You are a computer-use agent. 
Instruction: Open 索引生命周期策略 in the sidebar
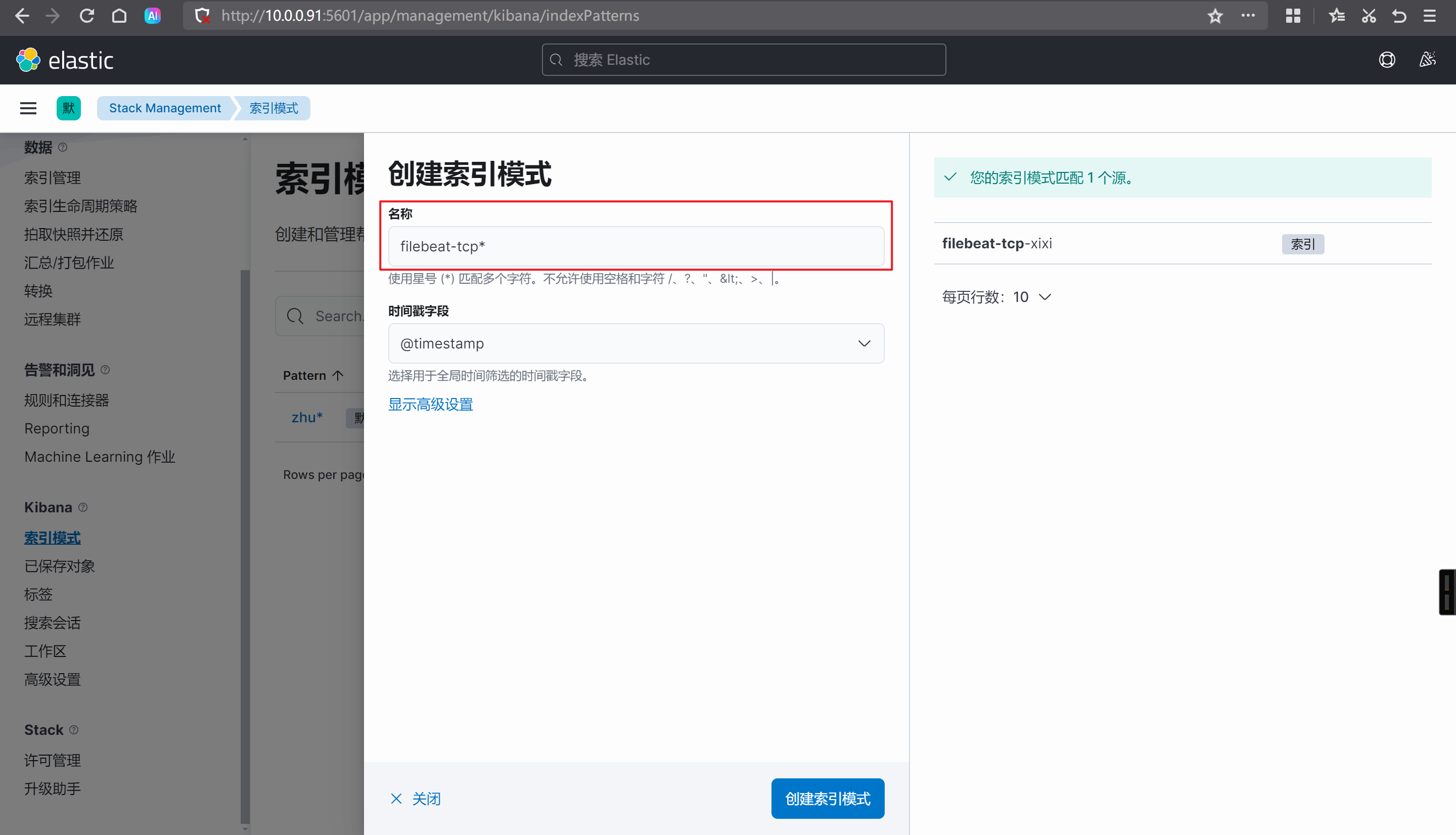click(x=81, y=206)
